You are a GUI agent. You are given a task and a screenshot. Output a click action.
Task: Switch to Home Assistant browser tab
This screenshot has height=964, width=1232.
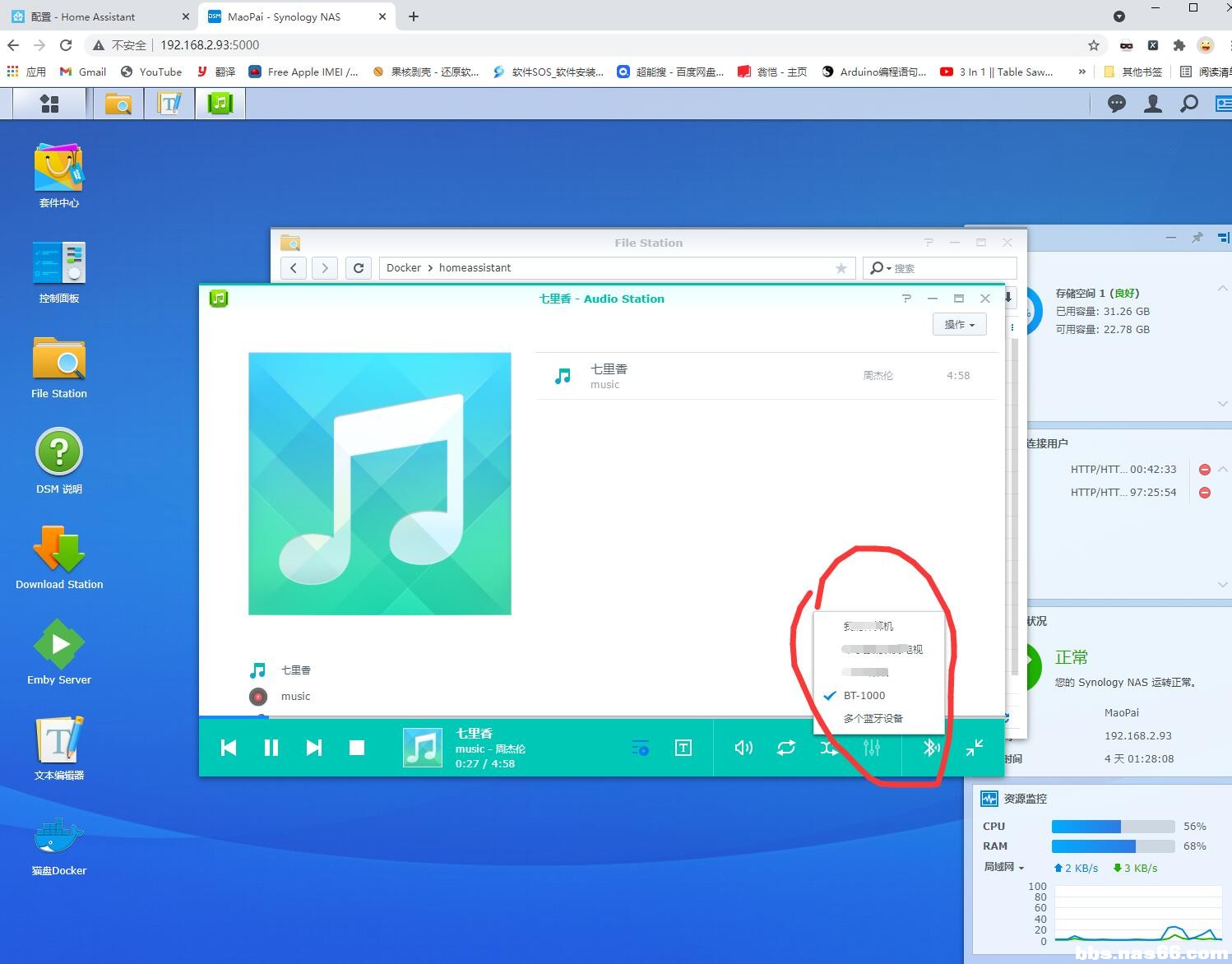click(x=99, y=16)
